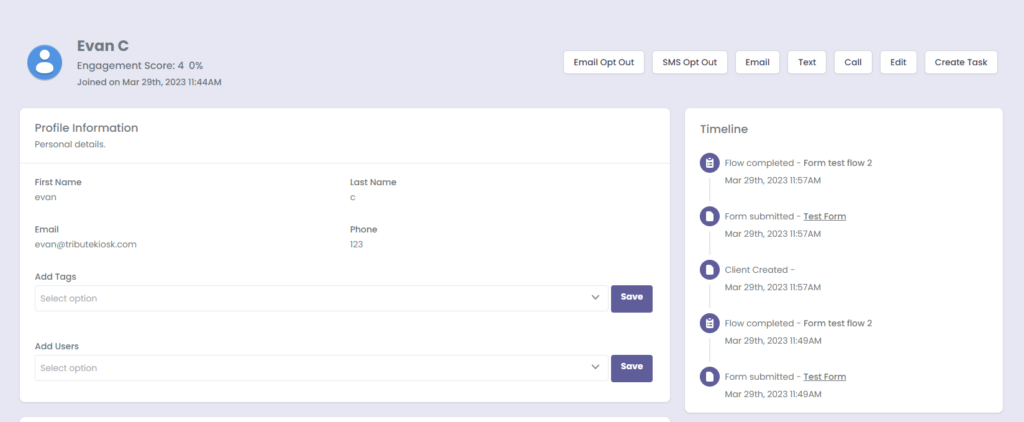
Task: Save the selected tags
Action: point(631,298)
